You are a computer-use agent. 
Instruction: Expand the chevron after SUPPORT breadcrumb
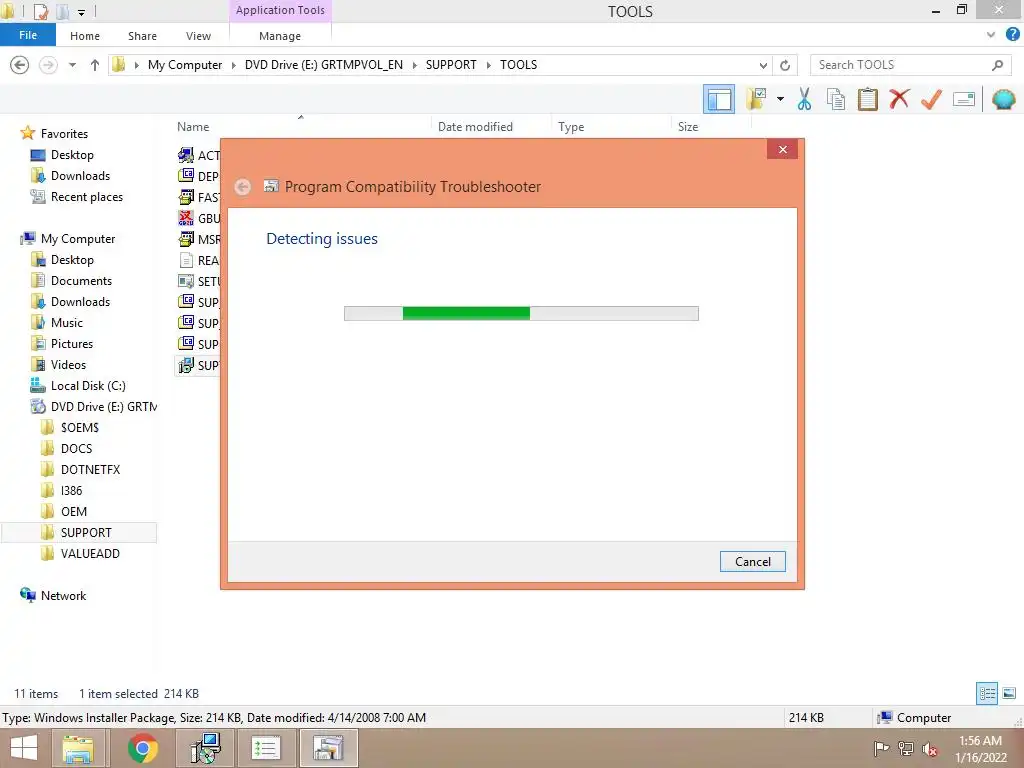pyautogui.click(x=488, y=65)
